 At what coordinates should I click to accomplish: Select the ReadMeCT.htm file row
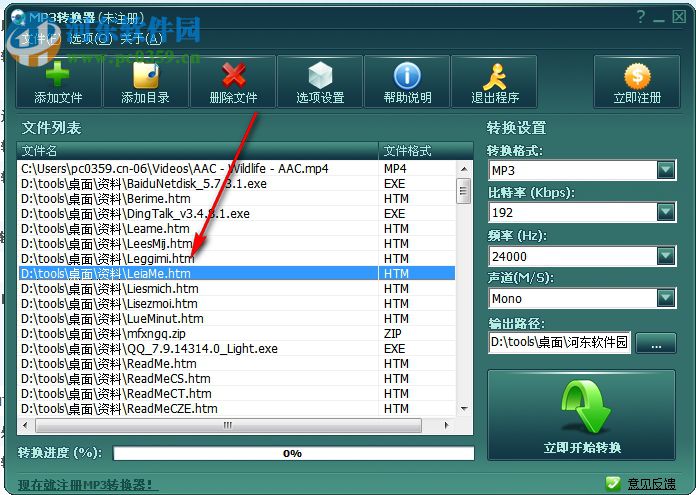click(x=237, y=394)
